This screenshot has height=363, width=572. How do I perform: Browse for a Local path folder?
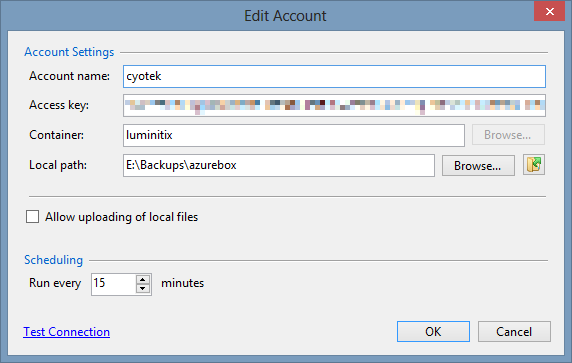(x=478, y=166)
